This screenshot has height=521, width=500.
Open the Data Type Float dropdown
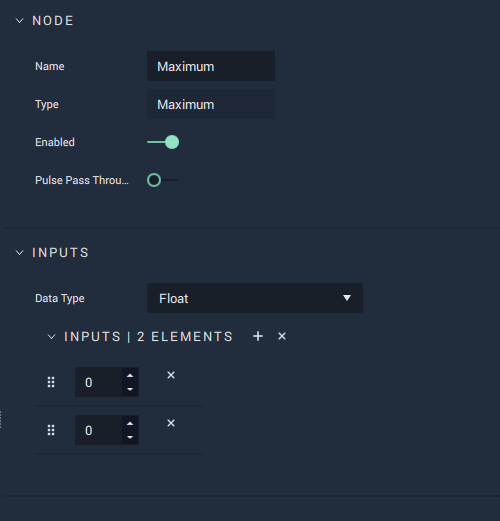pos(255,298)
